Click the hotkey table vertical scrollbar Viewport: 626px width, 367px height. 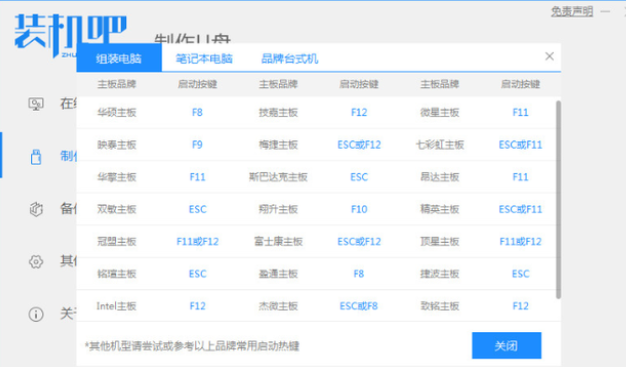tap(558, 200)
